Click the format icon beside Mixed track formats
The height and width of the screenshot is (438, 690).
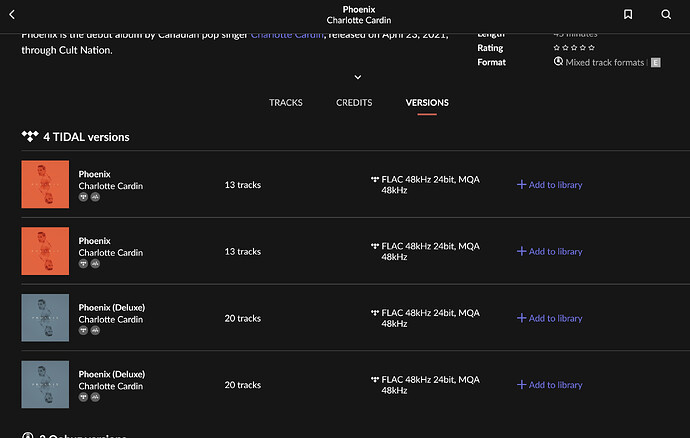click(x=558, y=62)
